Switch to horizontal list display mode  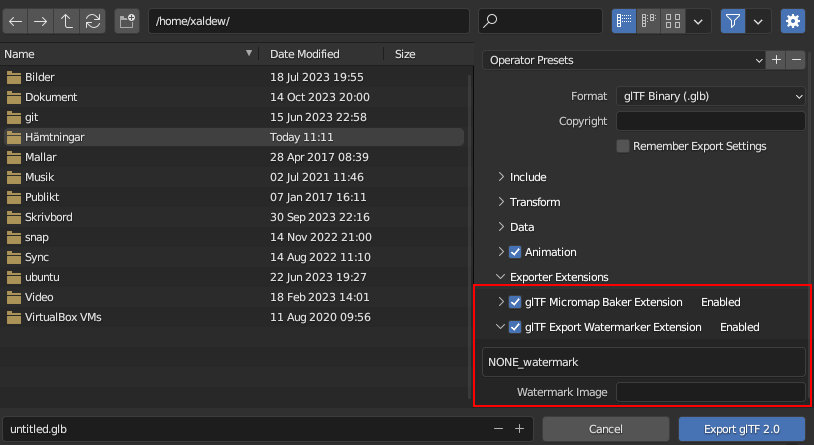[x=648, y=21]
